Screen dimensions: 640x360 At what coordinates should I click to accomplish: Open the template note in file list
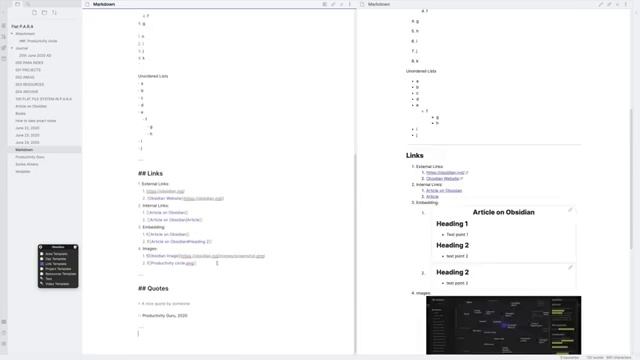pyautogui.click(x=23, y=171)
